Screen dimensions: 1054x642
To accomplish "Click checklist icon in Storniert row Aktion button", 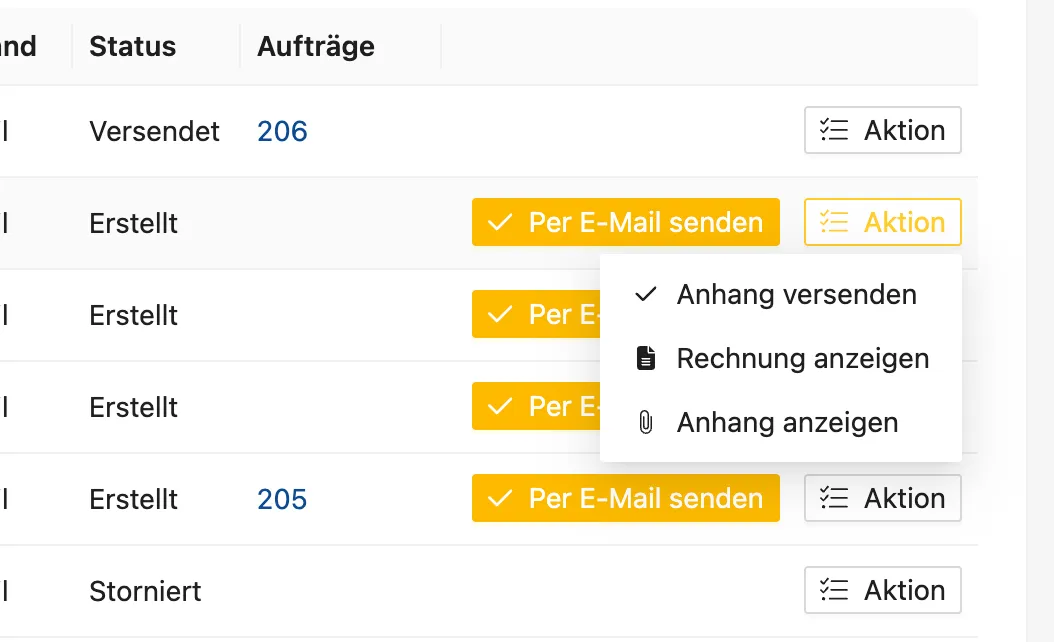I will (x=834, y=590).
